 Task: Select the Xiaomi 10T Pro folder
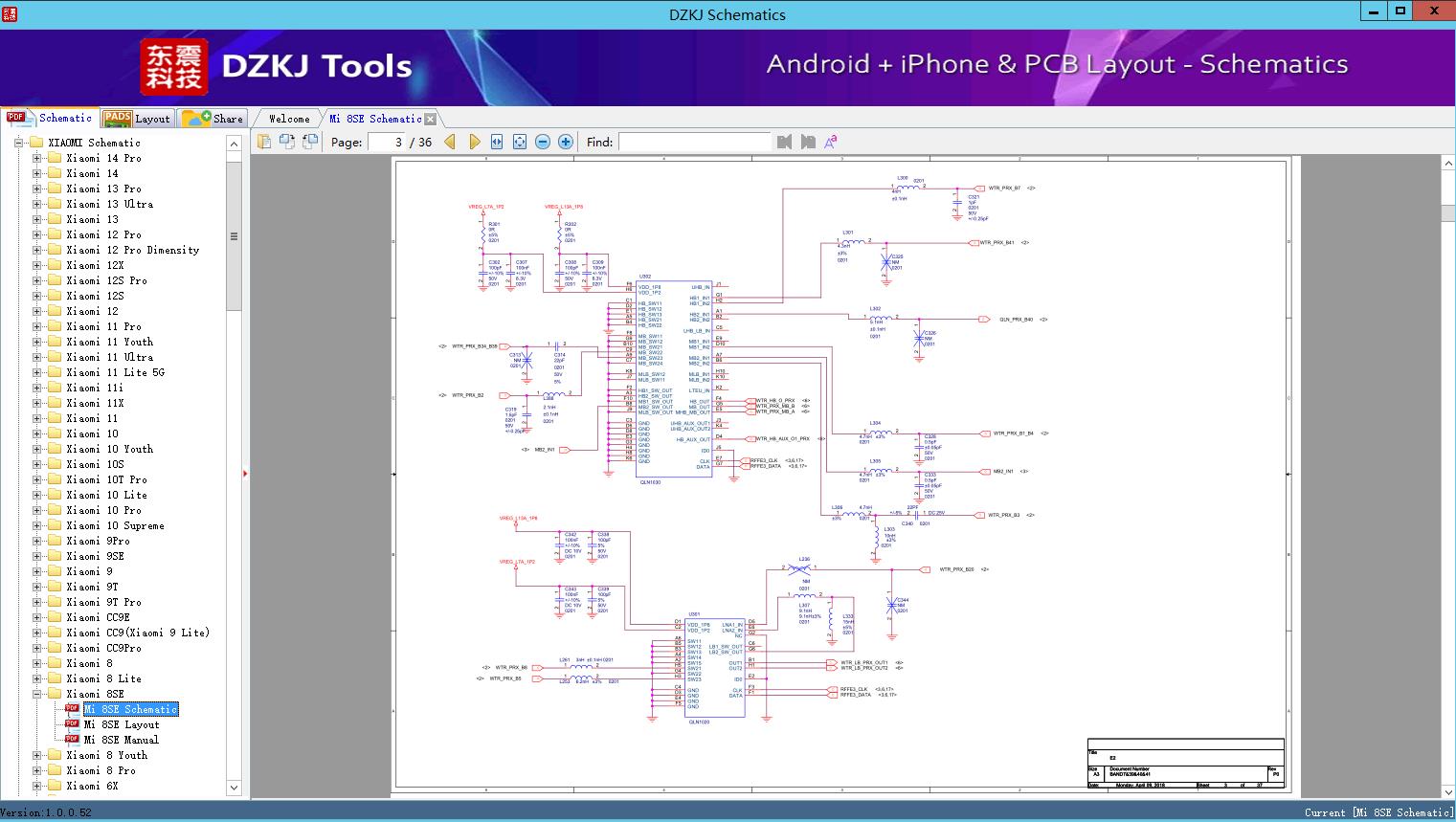pyautogui.click(x=107, y=479)
